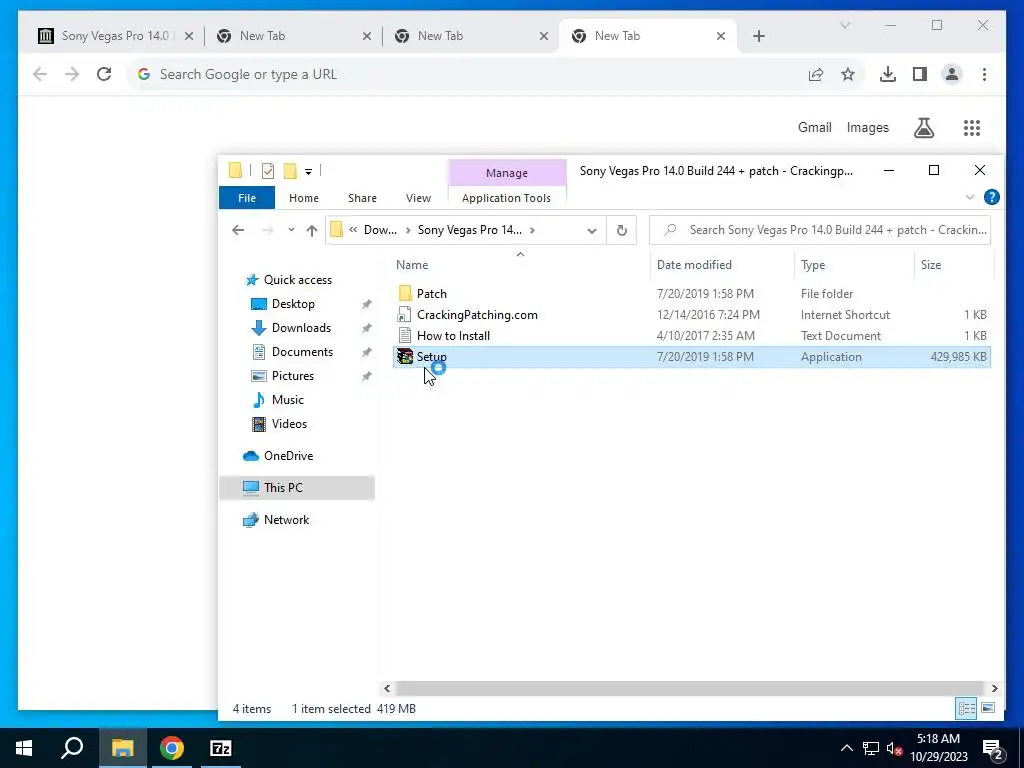Open a new Chrome tab with plus
This screenshot has width=1024, height=768.
(x=758, y=36)
